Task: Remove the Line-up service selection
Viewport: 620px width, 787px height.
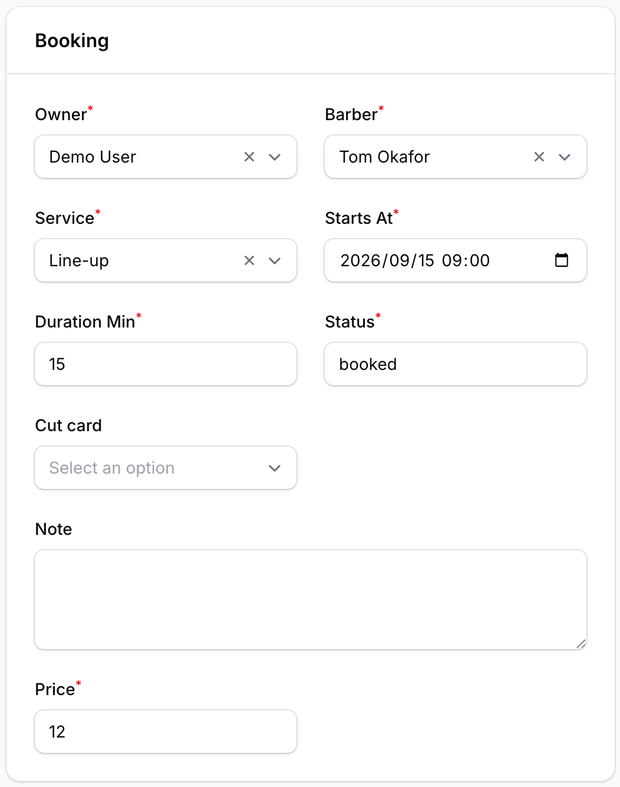Action: click(x=249, y=260)
